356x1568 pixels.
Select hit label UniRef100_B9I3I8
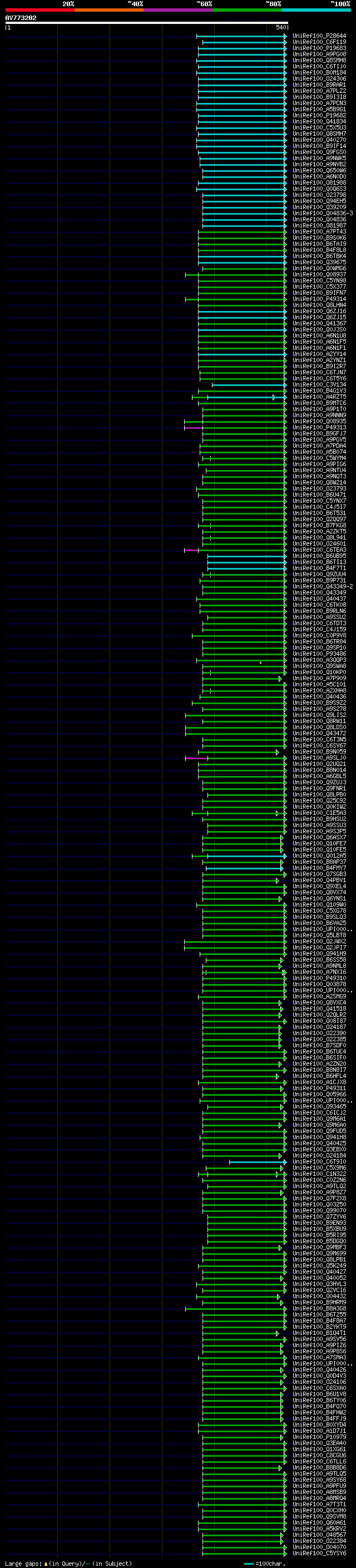[319, 97]
